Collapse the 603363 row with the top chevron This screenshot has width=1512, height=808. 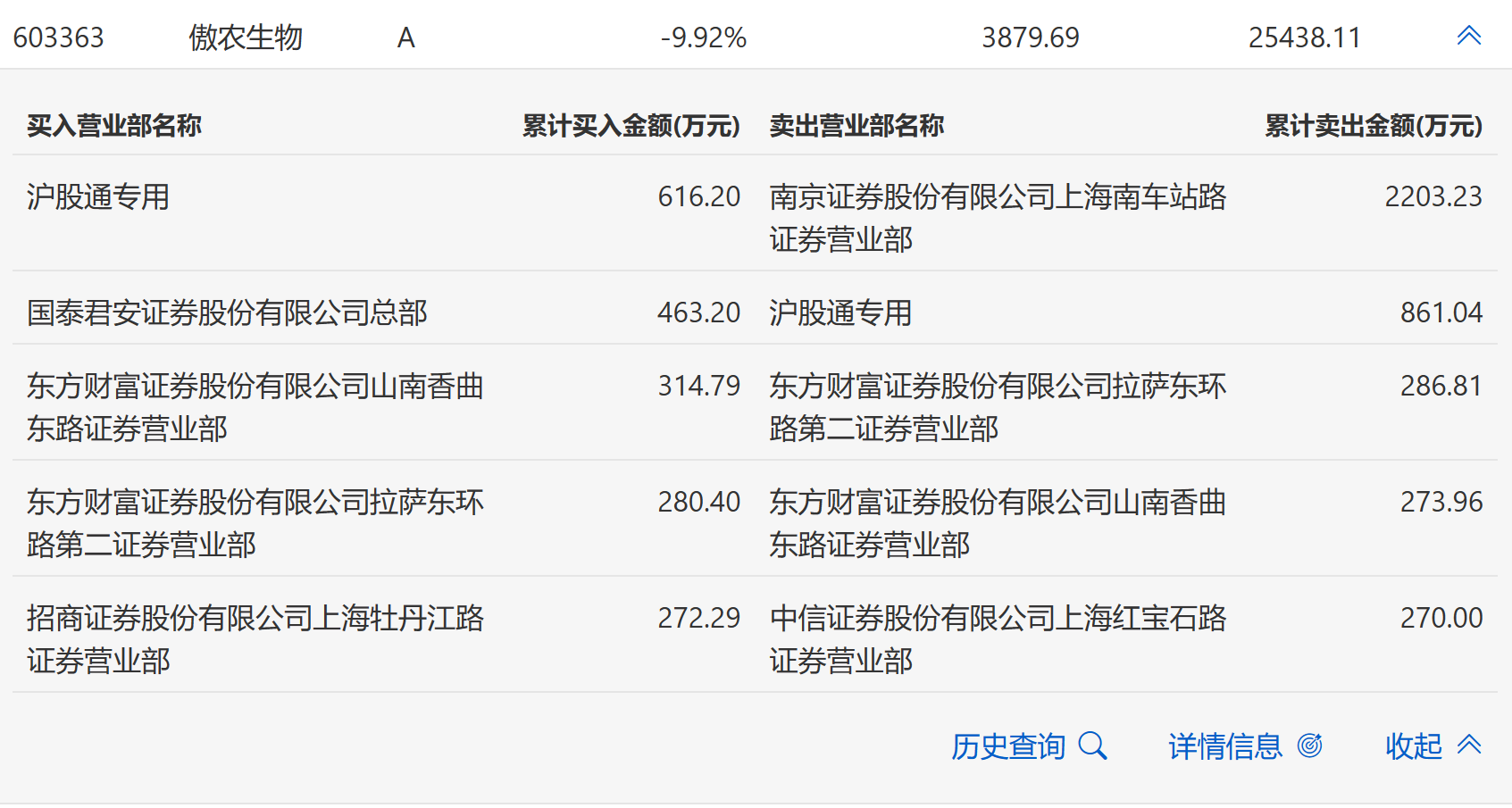pyautogui.click(x=1469, y=36)
